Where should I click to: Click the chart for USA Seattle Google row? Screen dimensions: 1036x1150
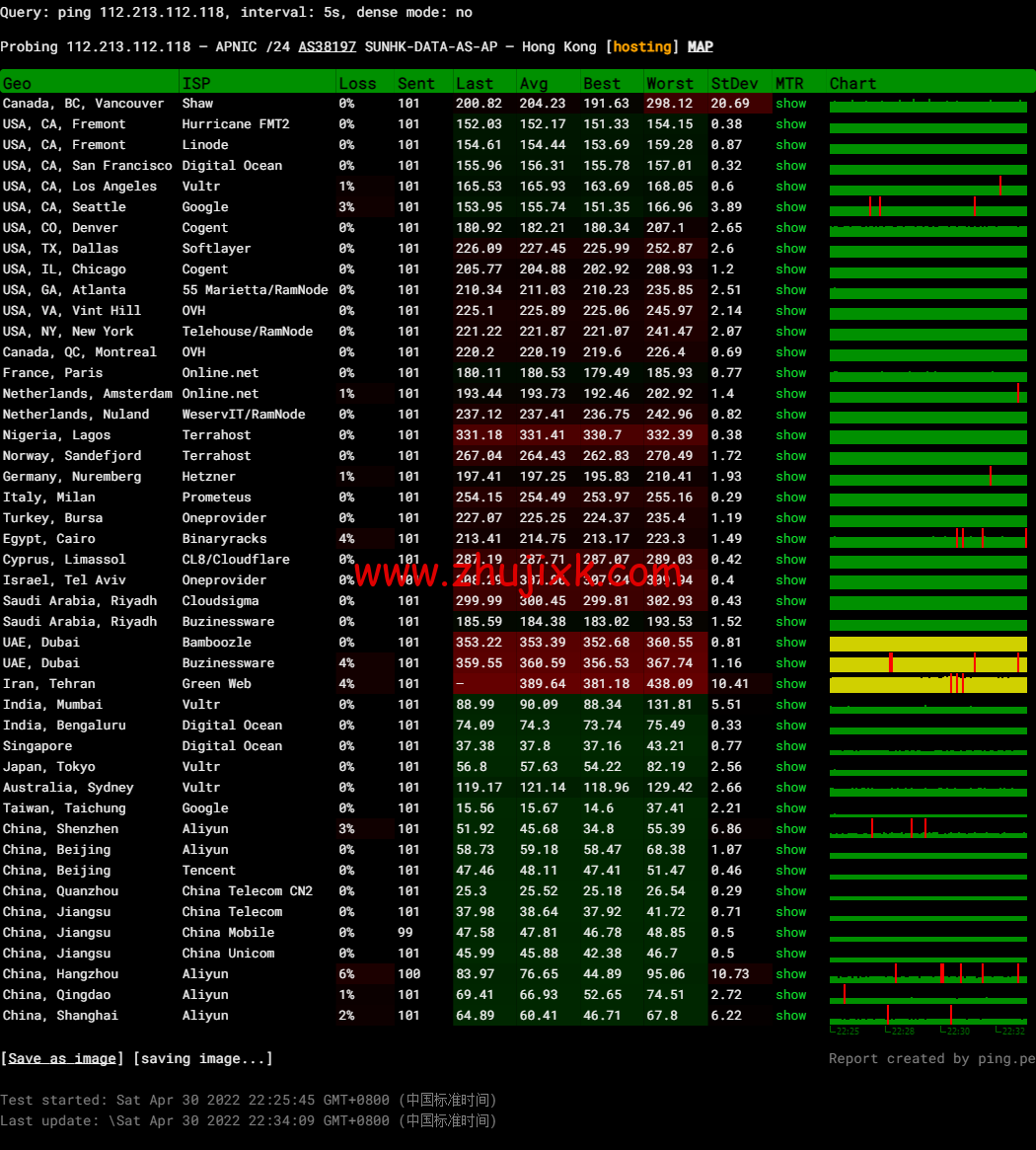[927, 207]
